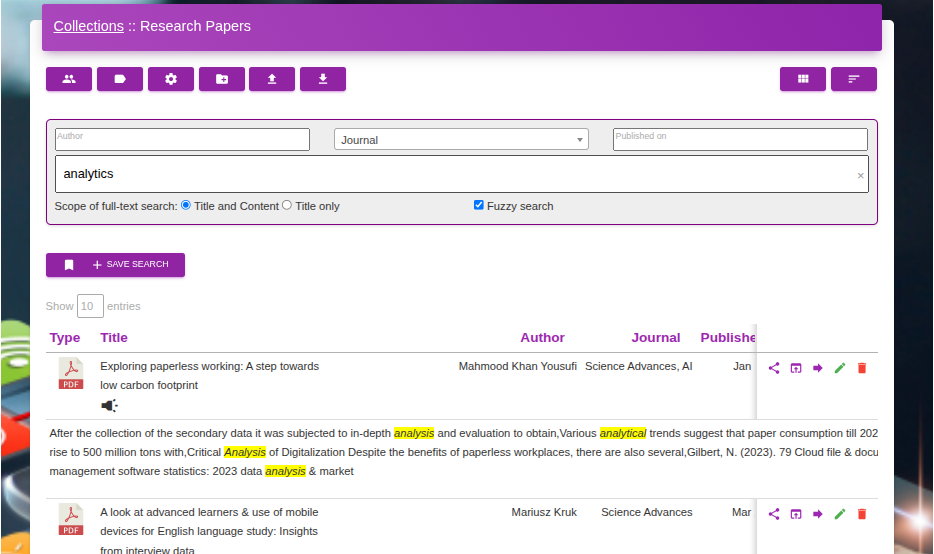934x554 pixels.
Task: Edit the Exploring paperless working paper
Action: (840, 368)
